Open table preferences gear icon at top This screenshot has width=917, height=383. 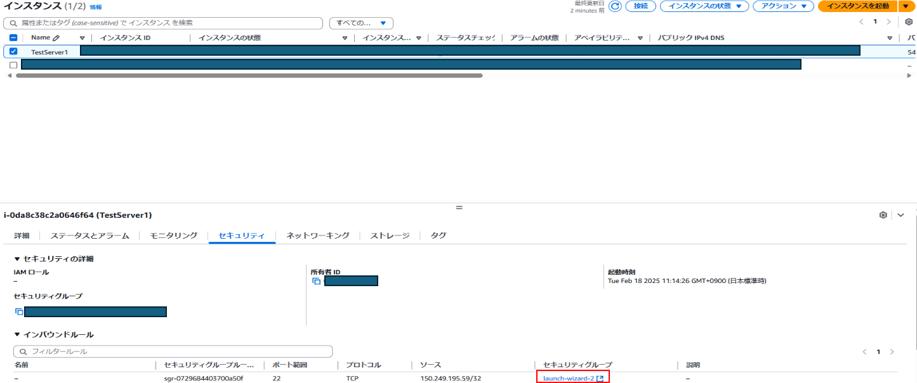tap(909, 22)
